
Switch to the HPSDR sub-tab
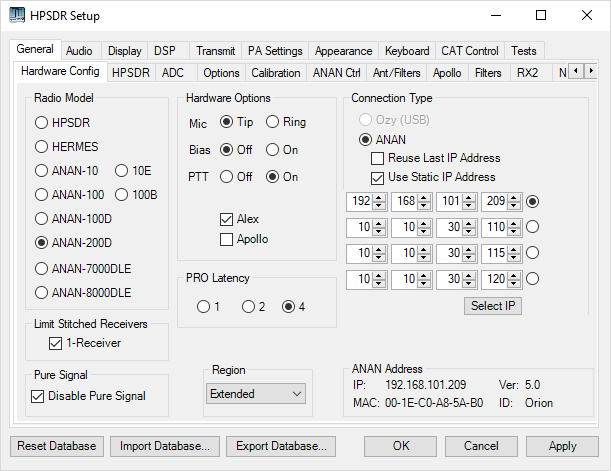click(x=131, y=73)
